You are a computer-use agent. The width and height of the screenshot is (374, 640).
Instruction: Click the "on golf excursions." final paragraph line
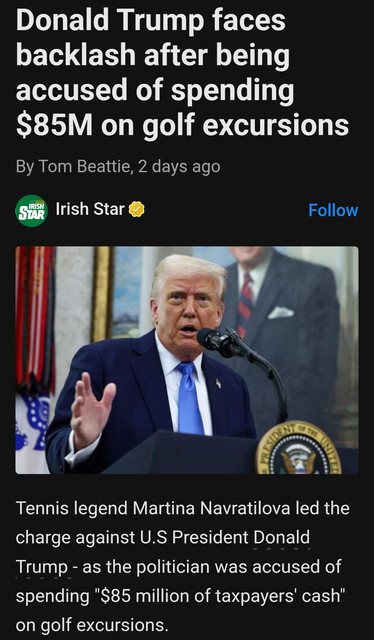pos(92,626)
